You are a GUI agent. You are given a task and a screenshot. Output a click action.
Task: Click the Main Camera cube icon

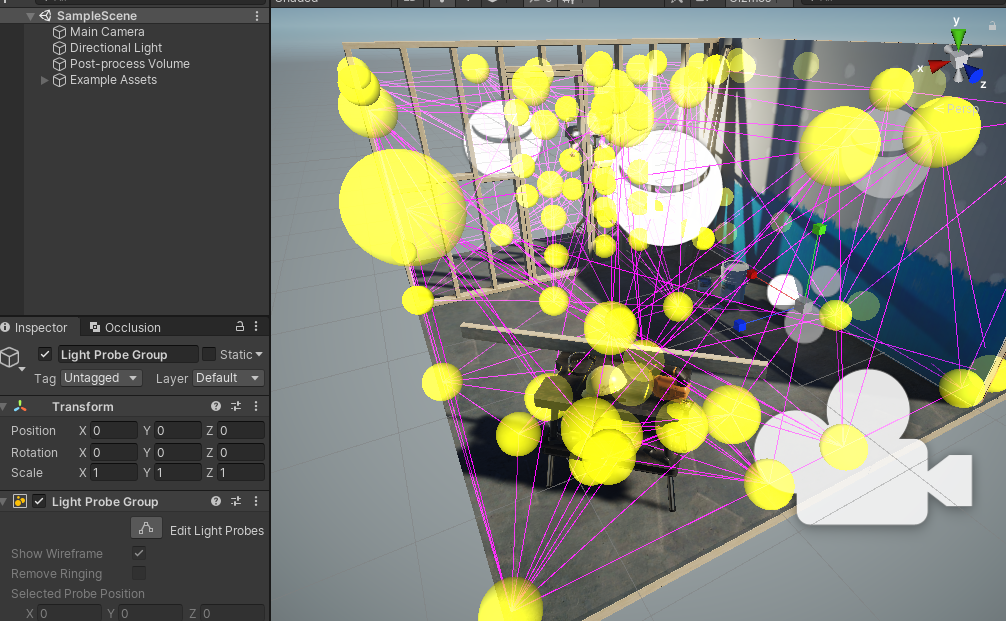pos(60,32)
